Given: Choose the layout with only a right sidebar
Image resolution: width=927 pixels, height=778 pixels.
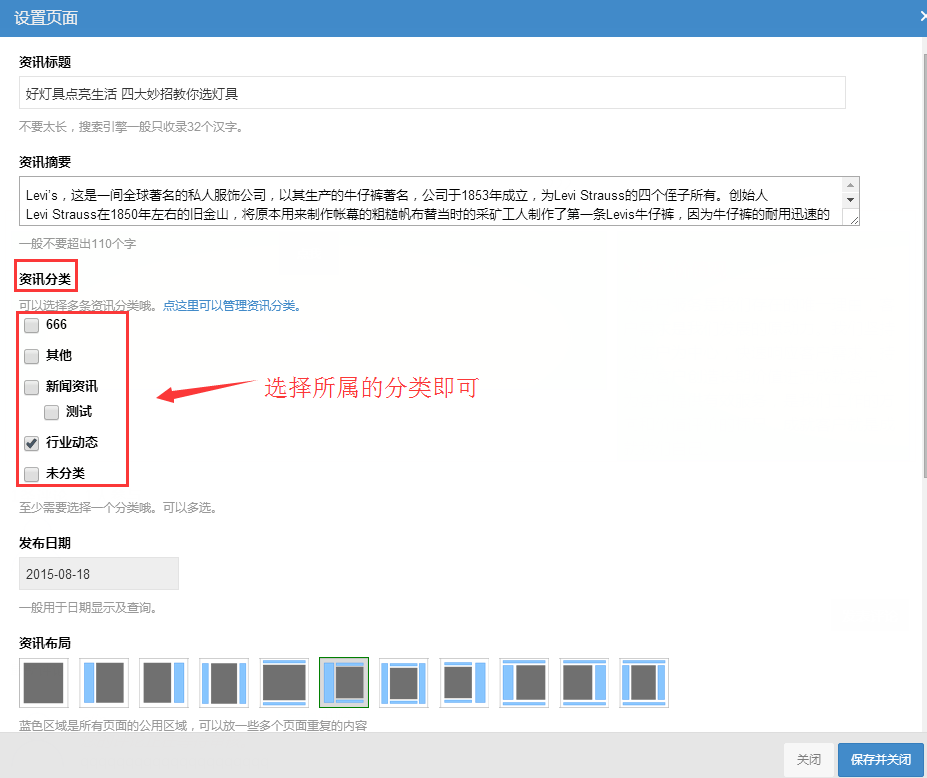Looking at the screenshot, I should (164, 682).
